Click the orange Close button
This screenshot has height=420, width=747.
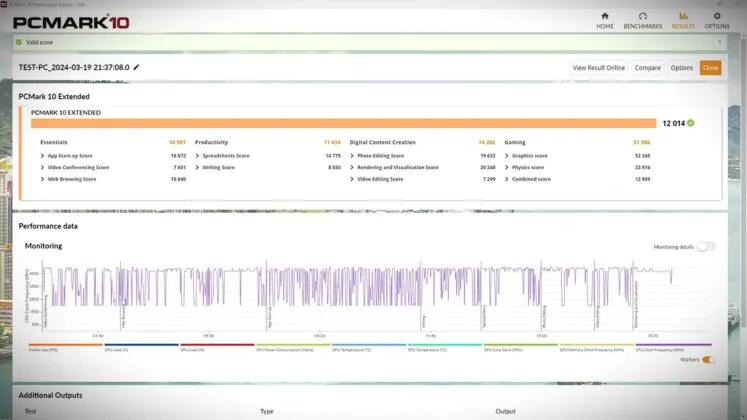click(710, 68)
